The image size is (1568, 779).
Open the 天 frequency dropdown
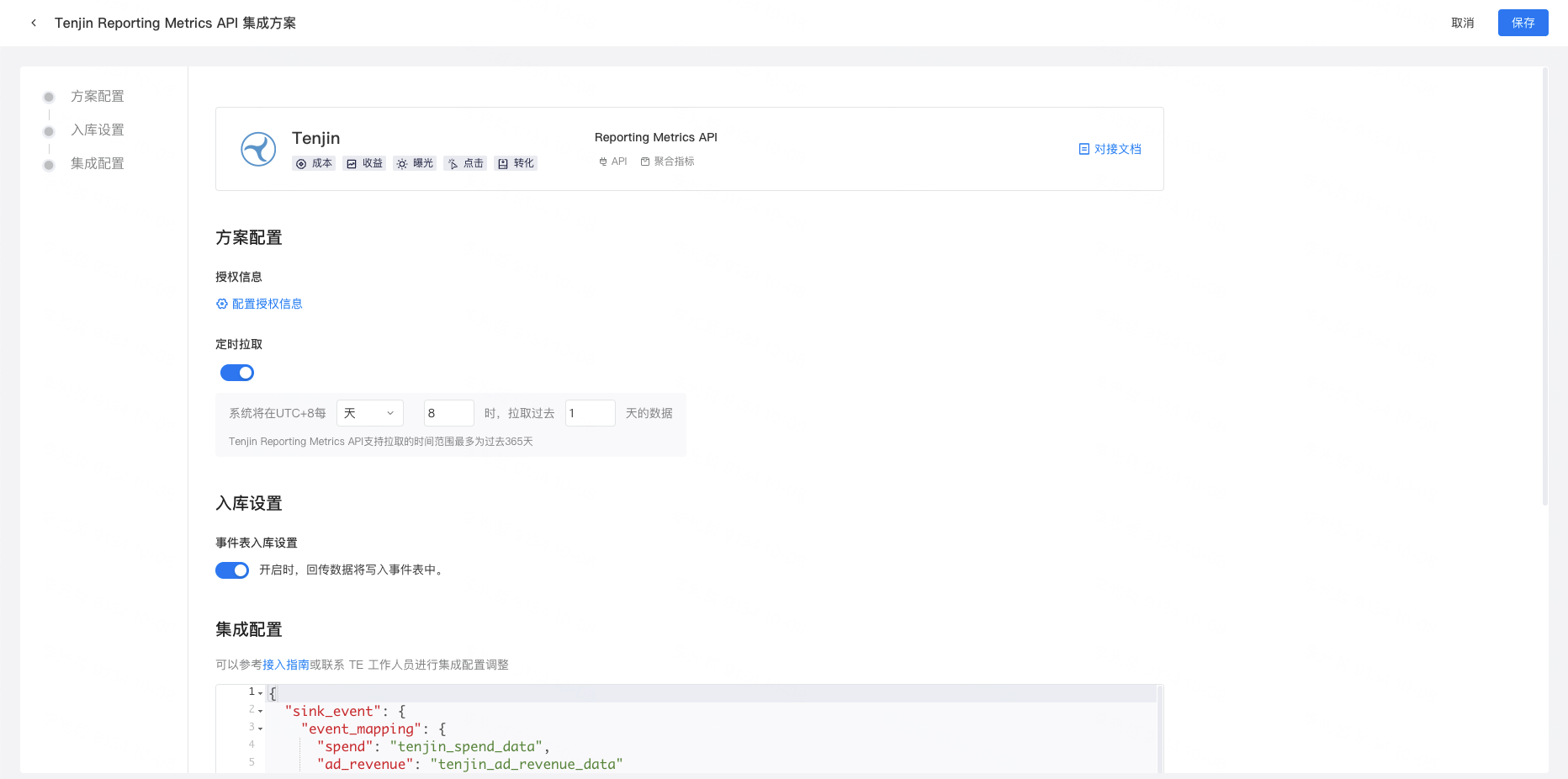[370, 413]
